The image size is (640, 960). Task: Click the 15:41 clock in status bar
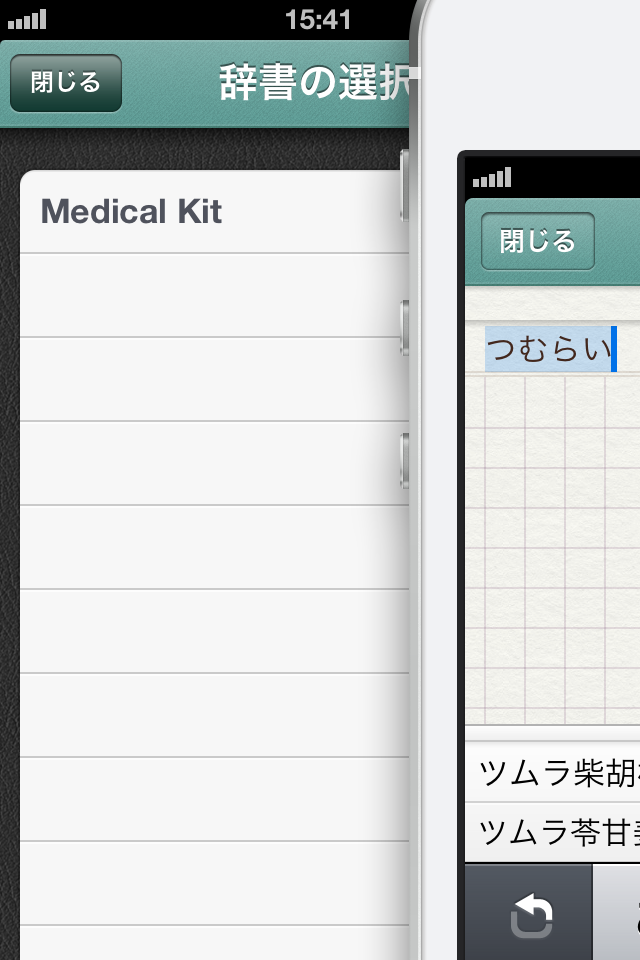pyautogui.click(x=318, y=20)
